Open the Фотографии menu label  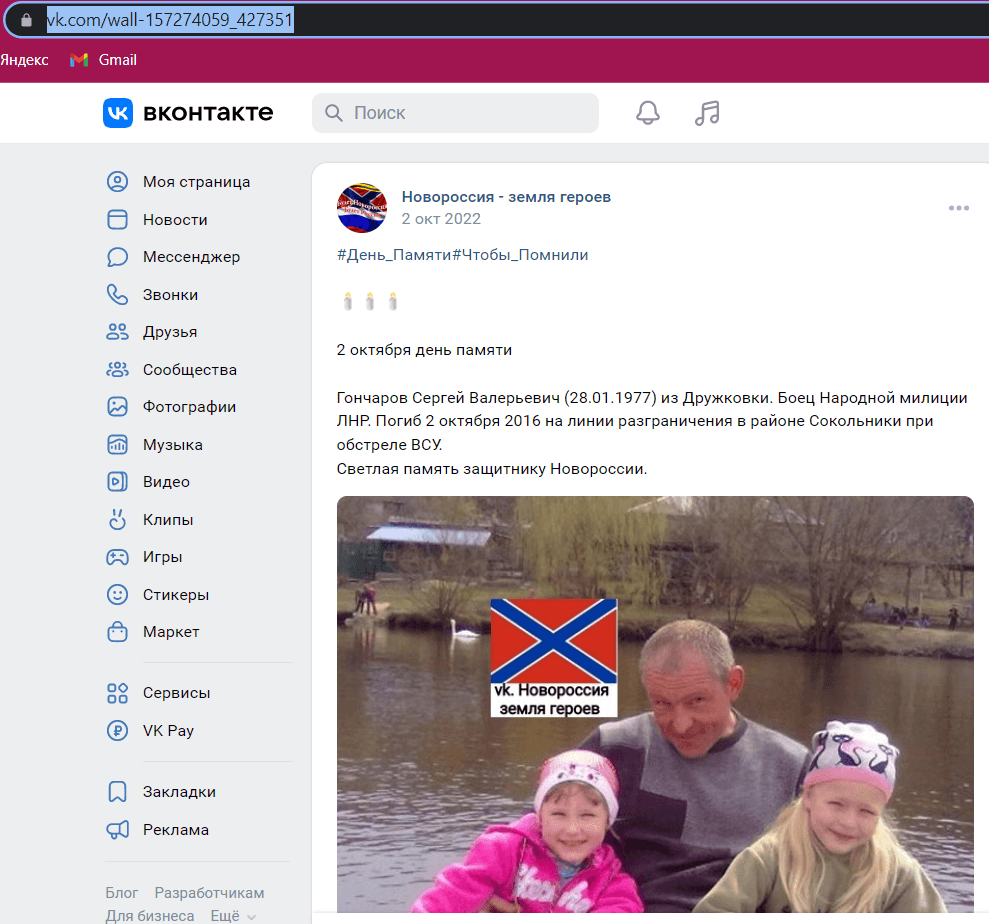point(189,407)
